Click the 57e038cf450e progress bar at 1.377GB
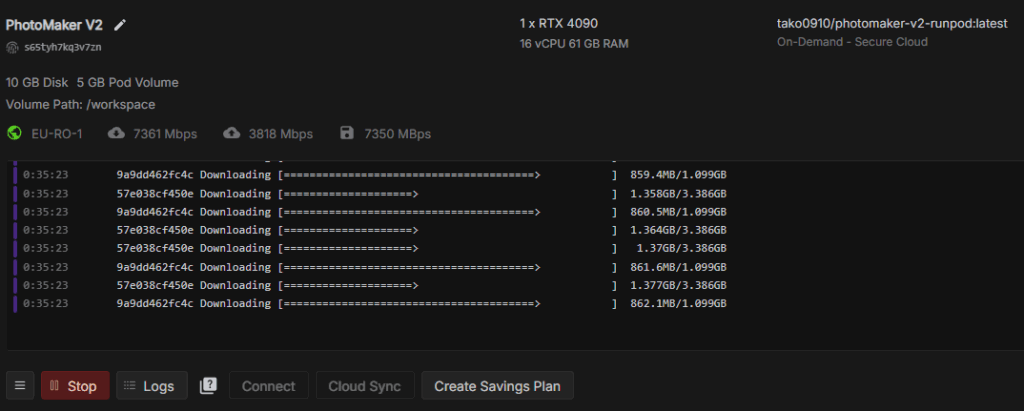1024x411 pixels. pyautogui.click(x=447, y=286)
